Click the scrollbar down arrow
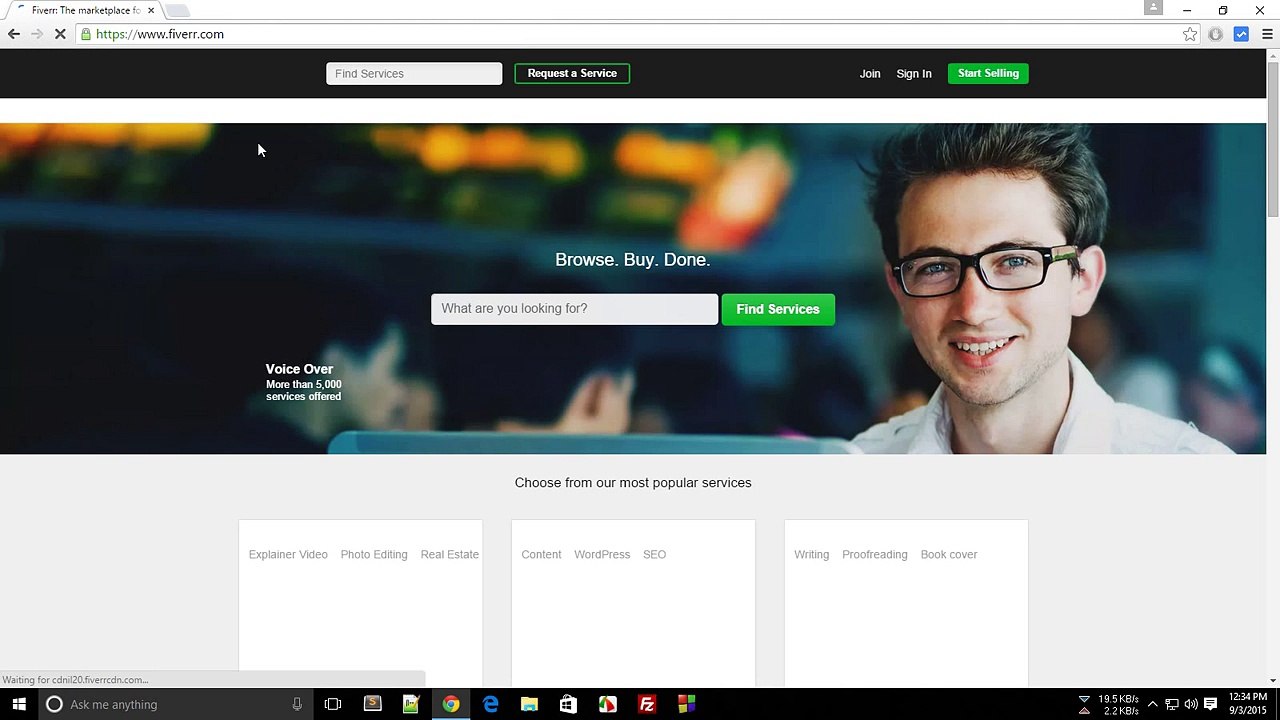 [x=1273, y=680]
